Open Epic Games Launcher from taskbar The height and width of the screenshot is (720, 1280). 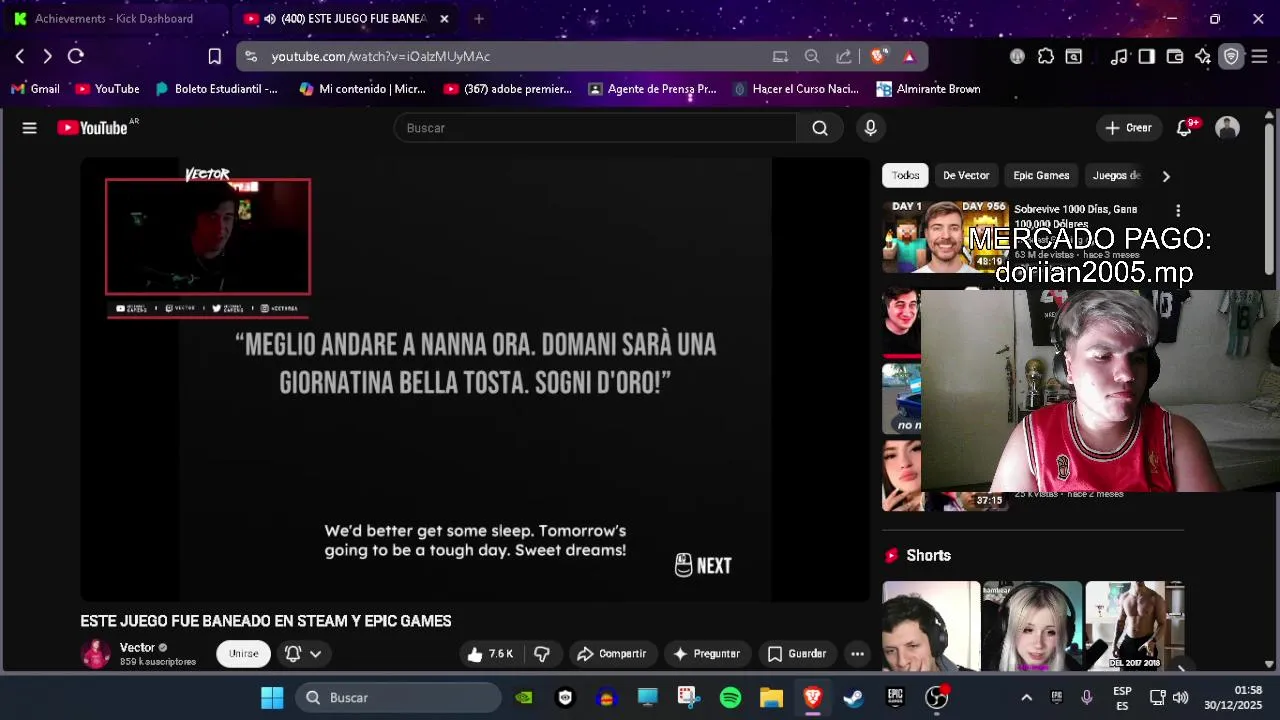click(x=895, y=698)
